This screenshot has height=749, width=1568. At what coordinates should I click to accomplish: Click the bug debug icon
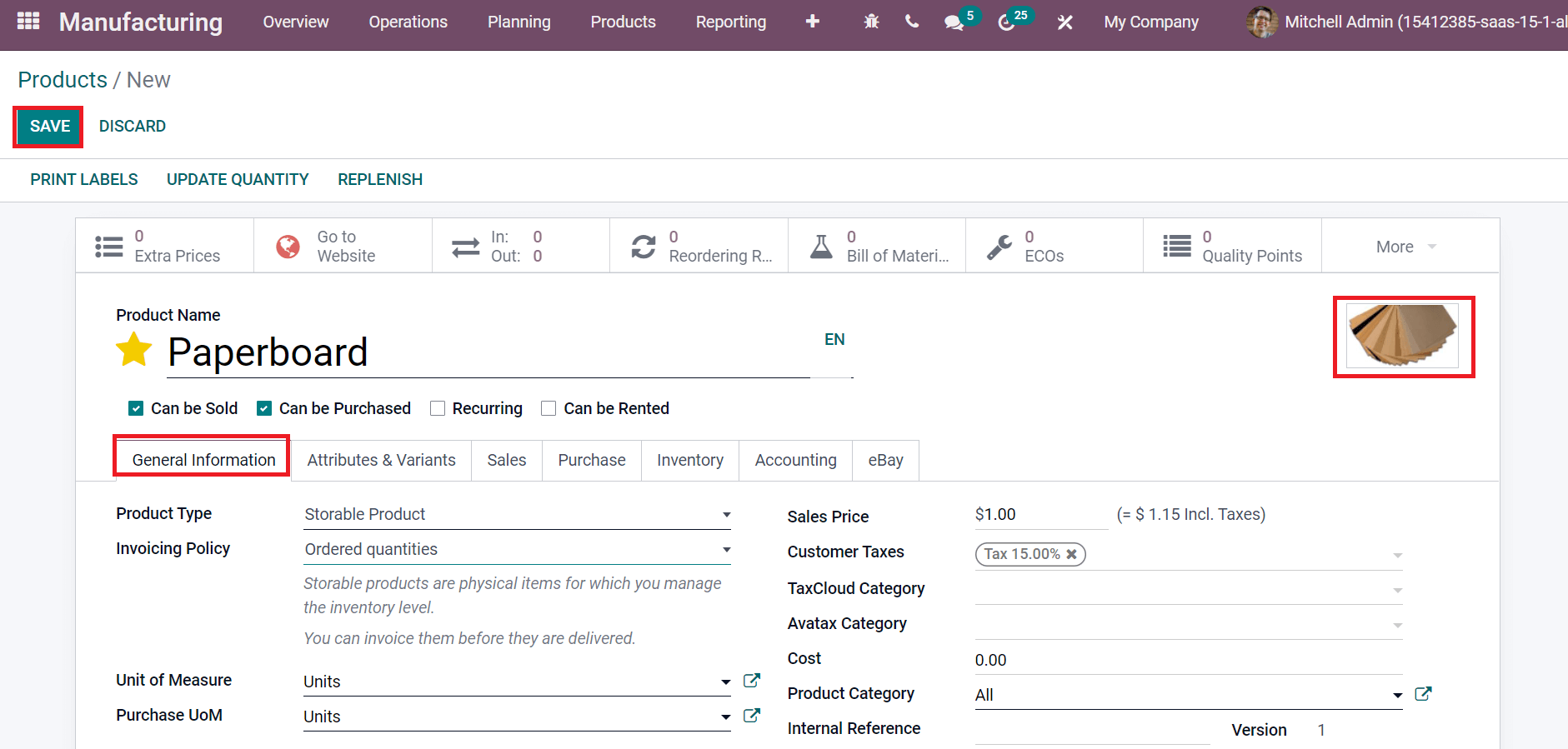click(871, 22)
